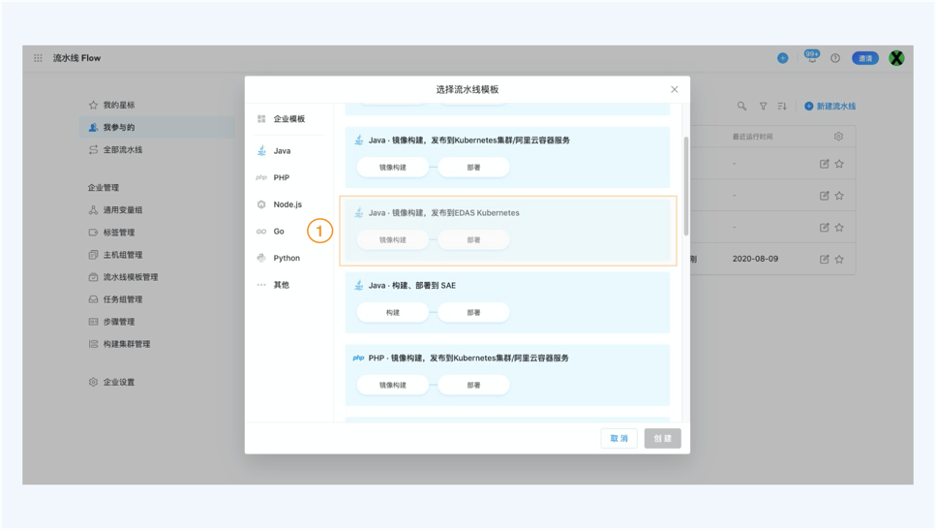Open the sort order icon
This screenshot has height=530, width=936.
[x=782, y=106]
